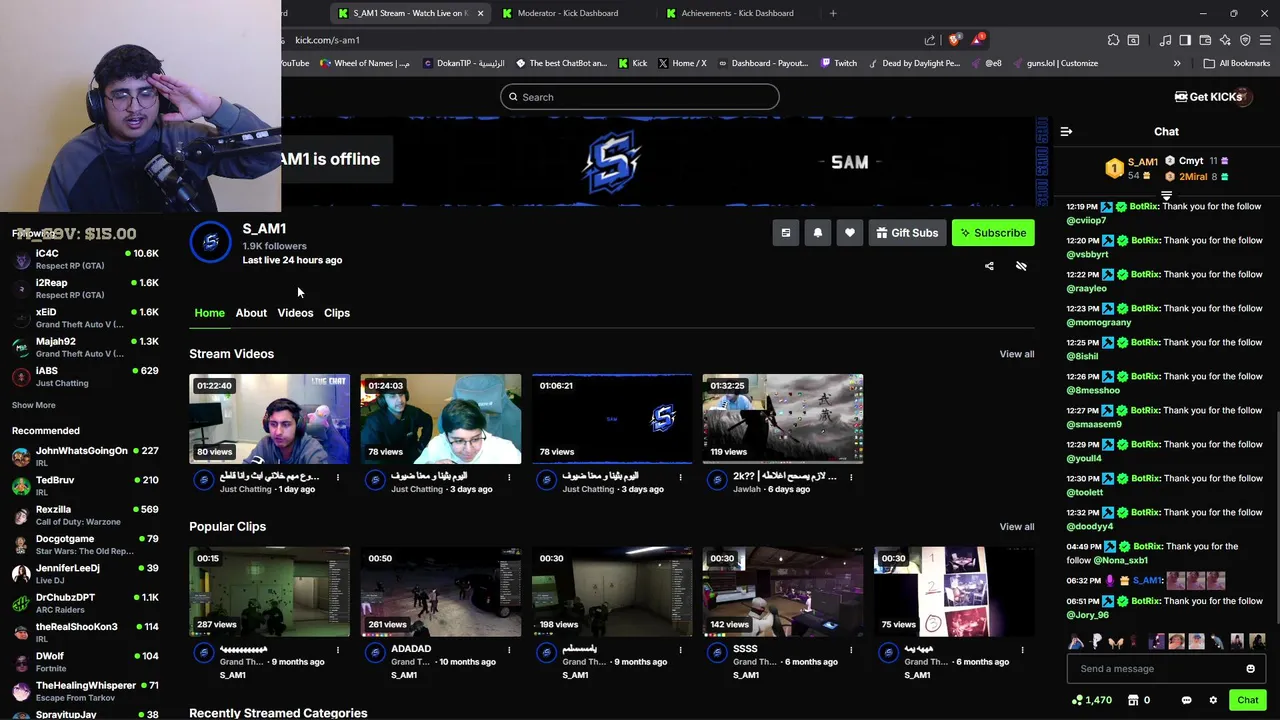1280x720 pixels.
Task: Open the music note playlist icon
Action: coord(1165,40)
